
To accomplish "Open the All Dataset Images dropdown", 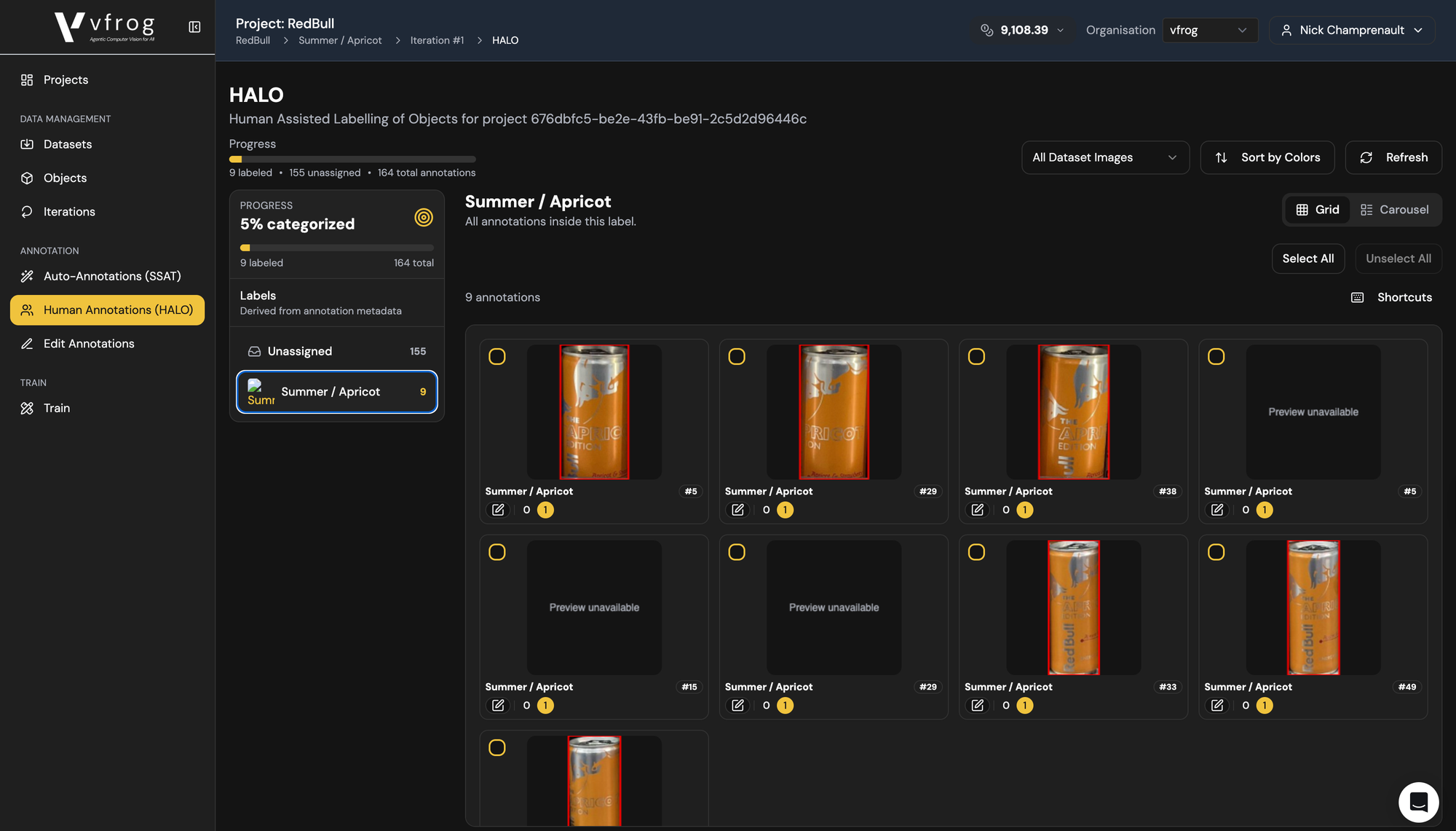I will 1104,157.
